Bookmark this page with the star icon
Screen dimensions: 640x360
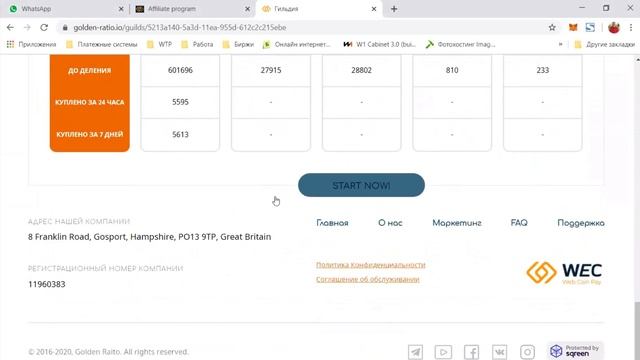(552, 27)
